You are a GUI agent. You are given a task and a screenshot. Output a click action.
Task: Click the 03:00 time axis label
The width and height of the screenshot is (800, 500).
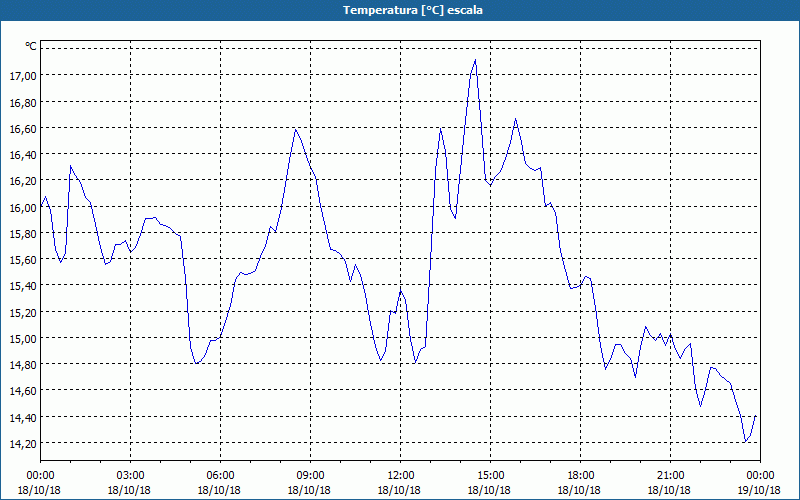(x=130, y=476)
